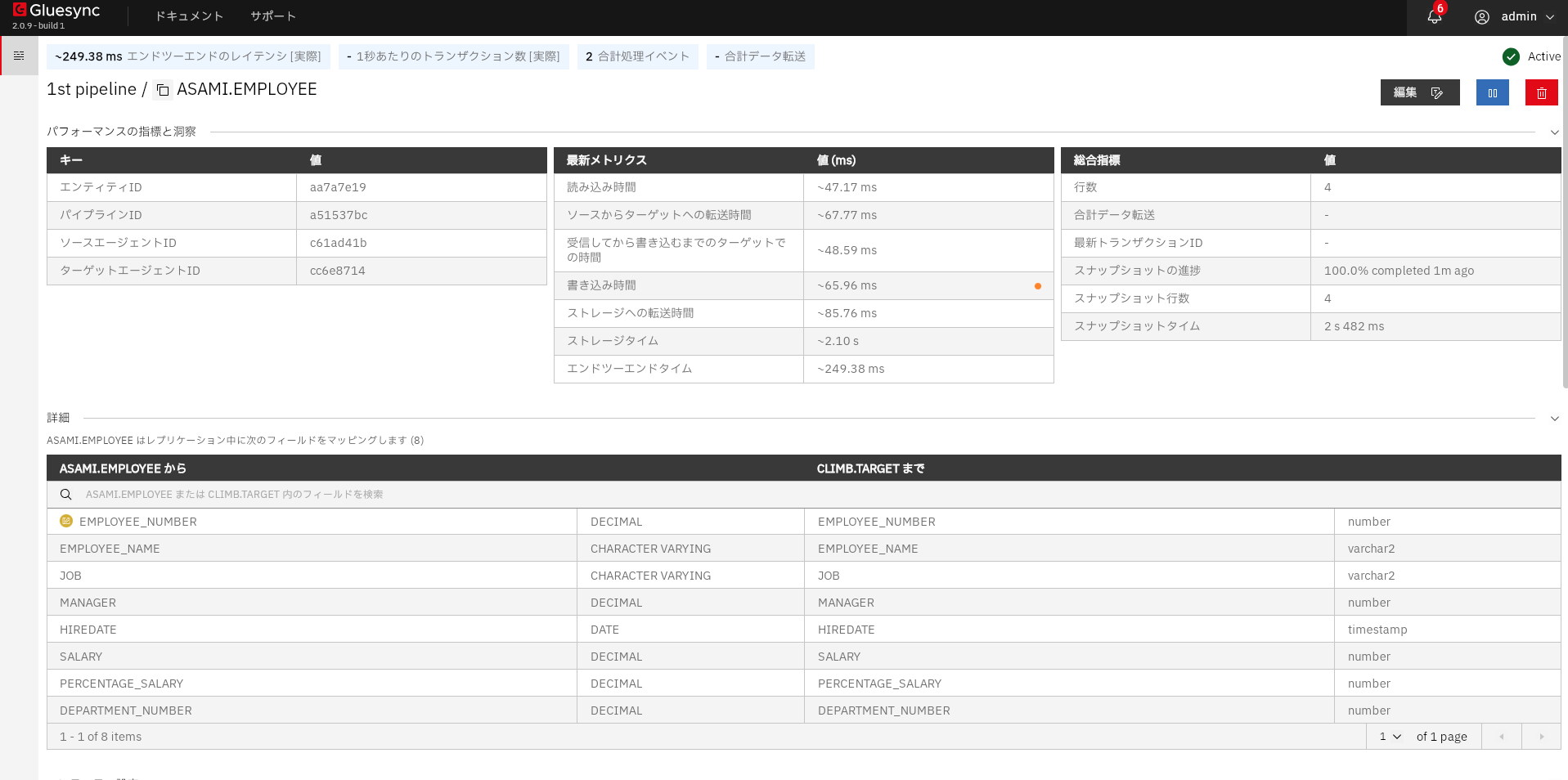Toggle the sidebar menu icon
The height and width of the screenshot is (780, 1568).
[19, 56]
